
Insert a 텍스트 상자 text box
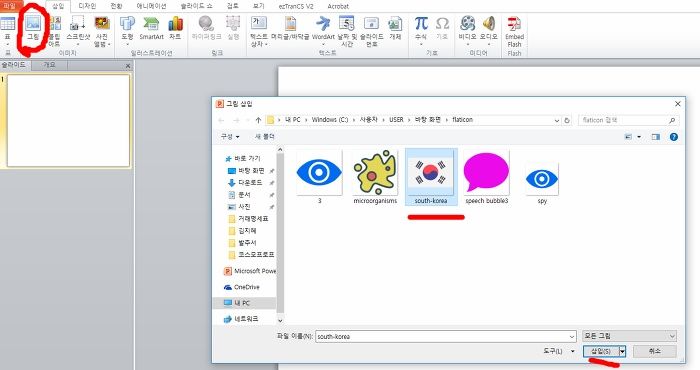(x=259, y=31)
